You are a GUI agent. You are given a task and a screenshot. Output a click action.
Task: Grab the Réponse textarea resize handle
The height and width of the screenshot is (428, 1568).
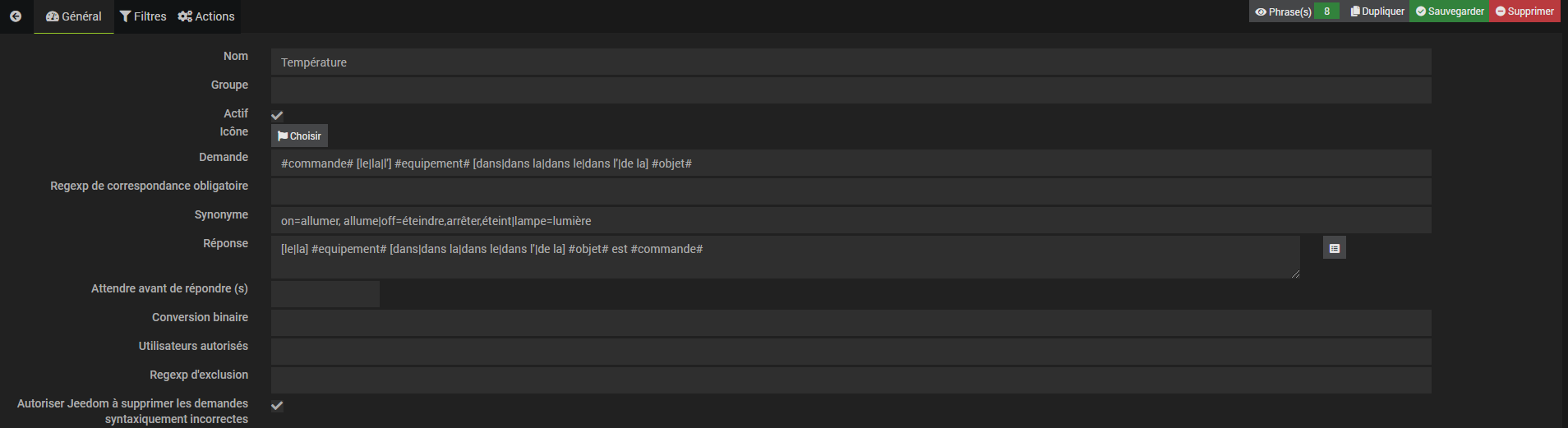[1295, 274]
